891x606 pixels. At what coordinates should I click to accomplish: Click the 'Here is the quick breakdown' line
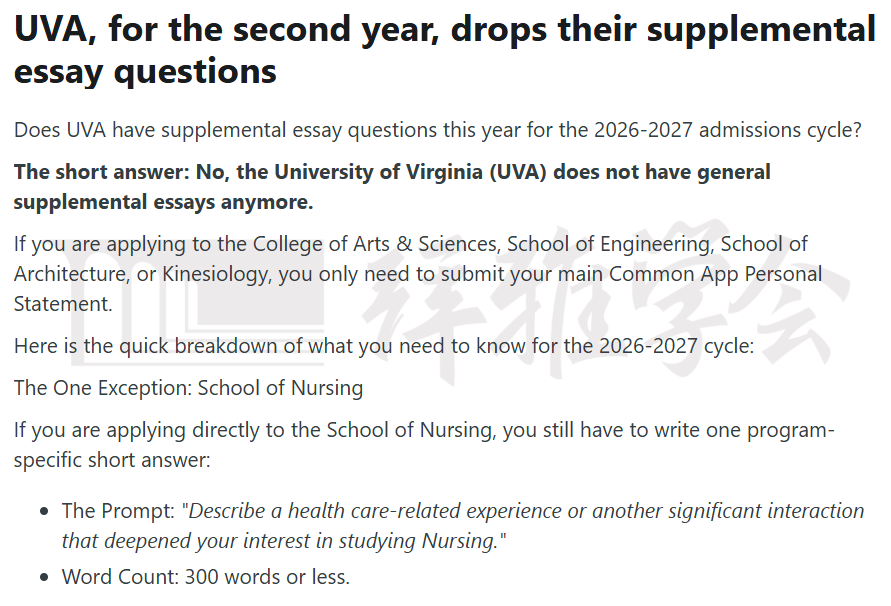pyautogui.click(x=384, y=346)
